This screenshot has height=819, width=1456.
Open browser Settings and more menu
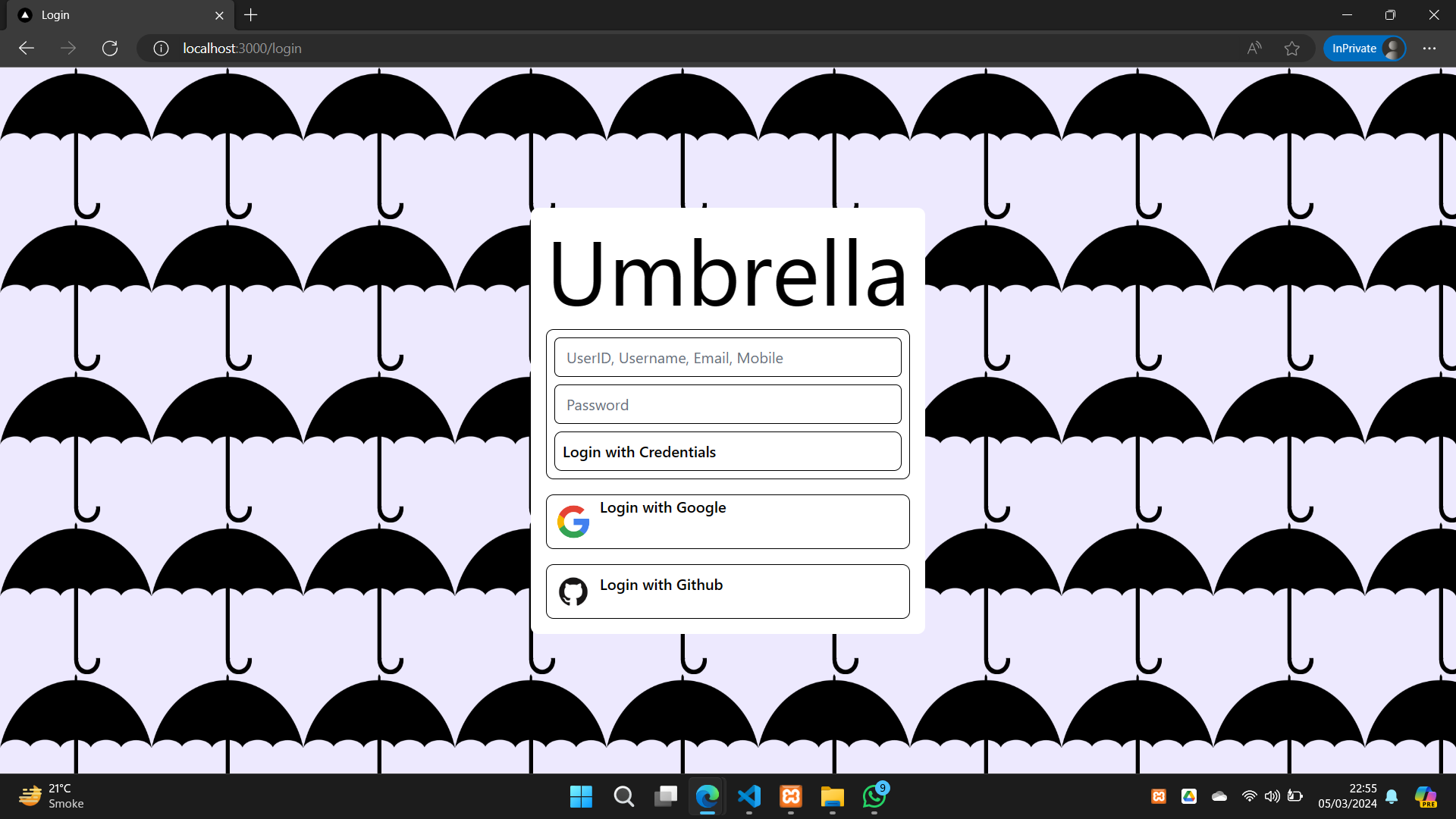(x=1429, y=49)
